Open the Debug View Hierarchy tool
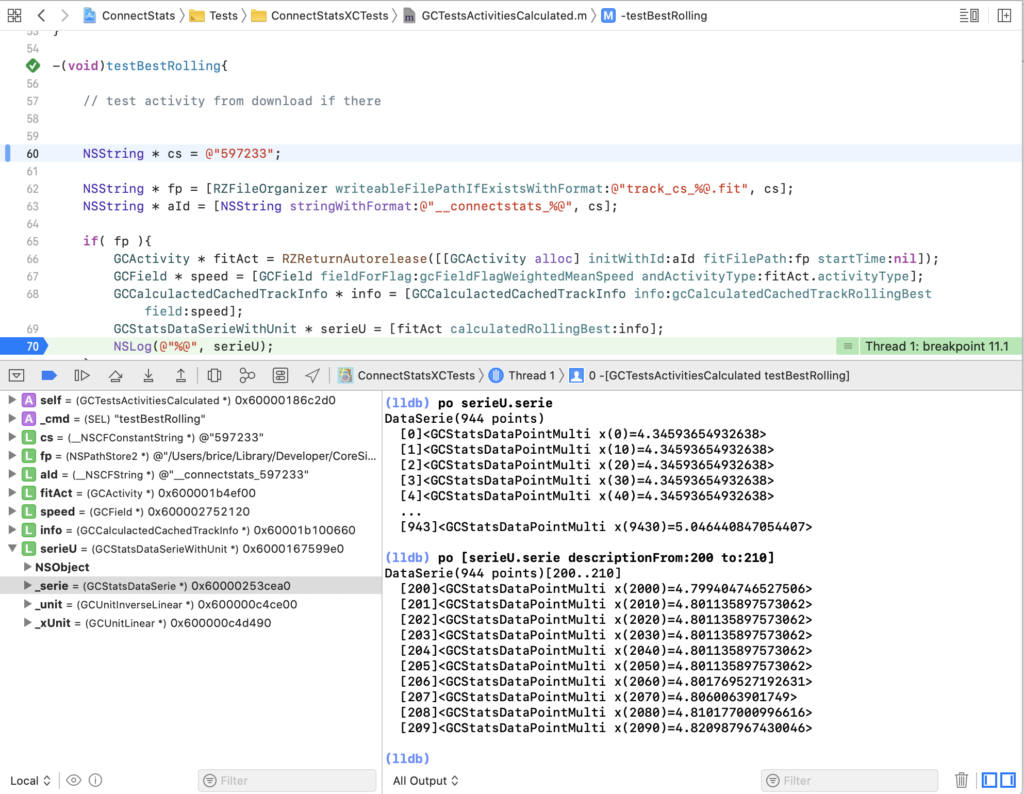Screen dimensions: 1024x794 coord(214,375)
